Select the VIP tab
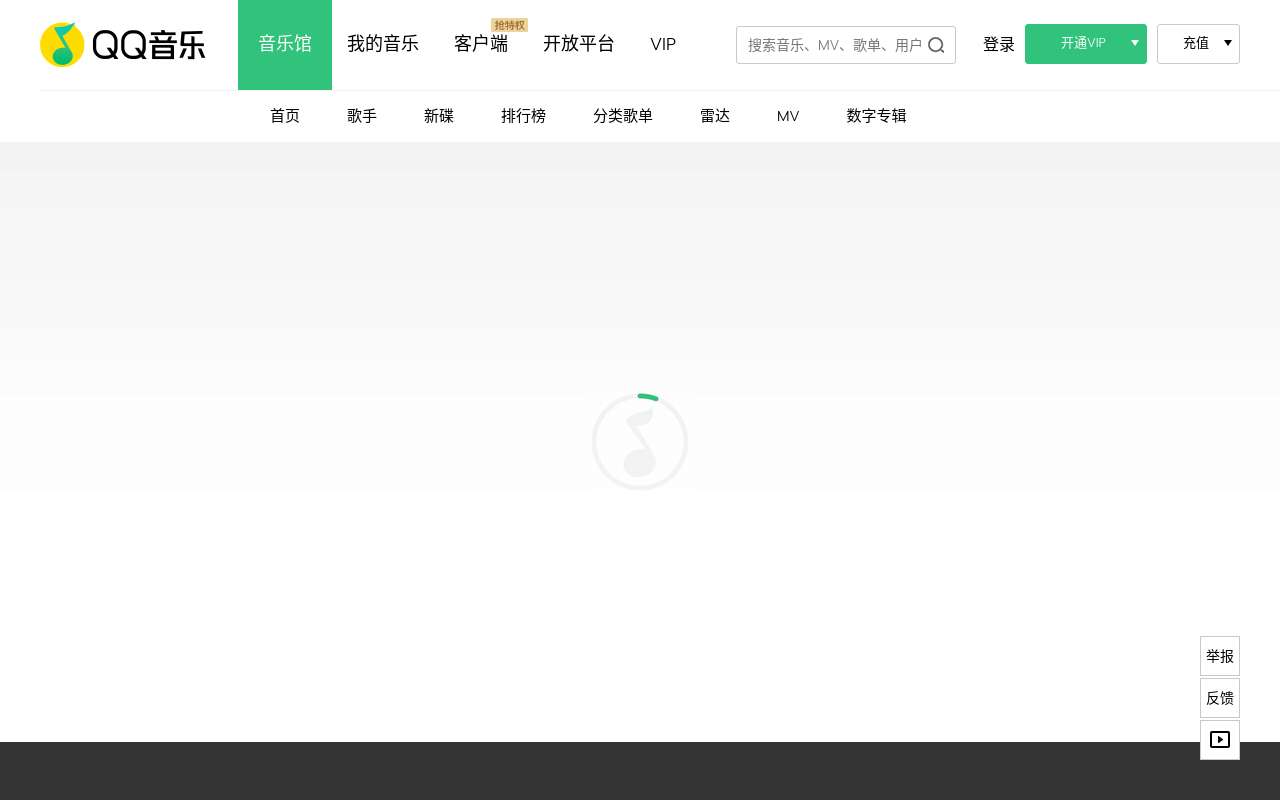Image resolution: width=1280 pixels, height=800 pixels. point(663,44)
